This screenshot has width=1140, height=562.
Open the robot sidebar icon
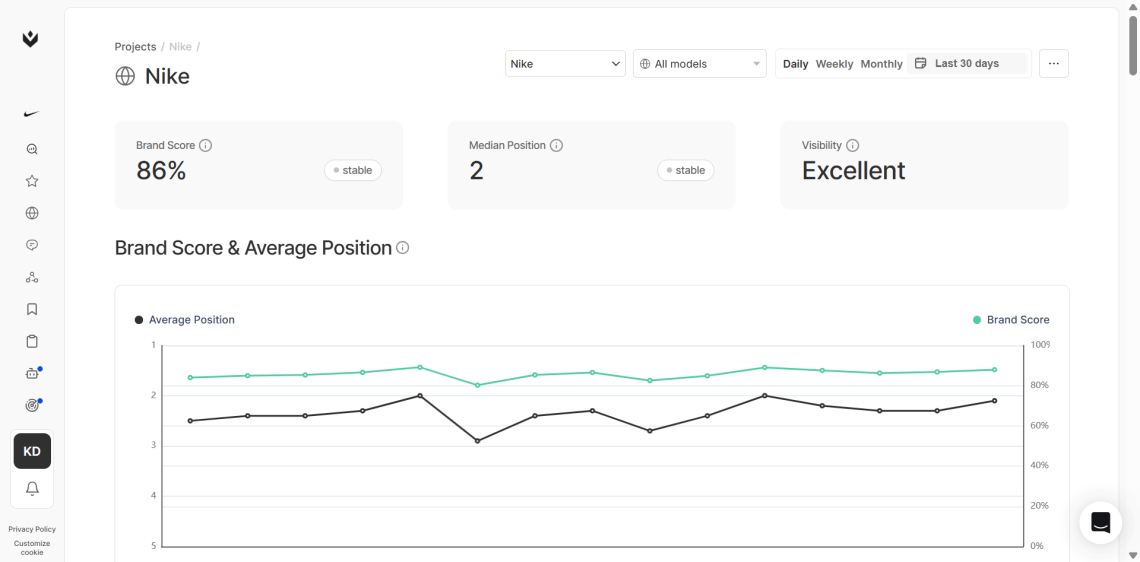tap(32, 373)
